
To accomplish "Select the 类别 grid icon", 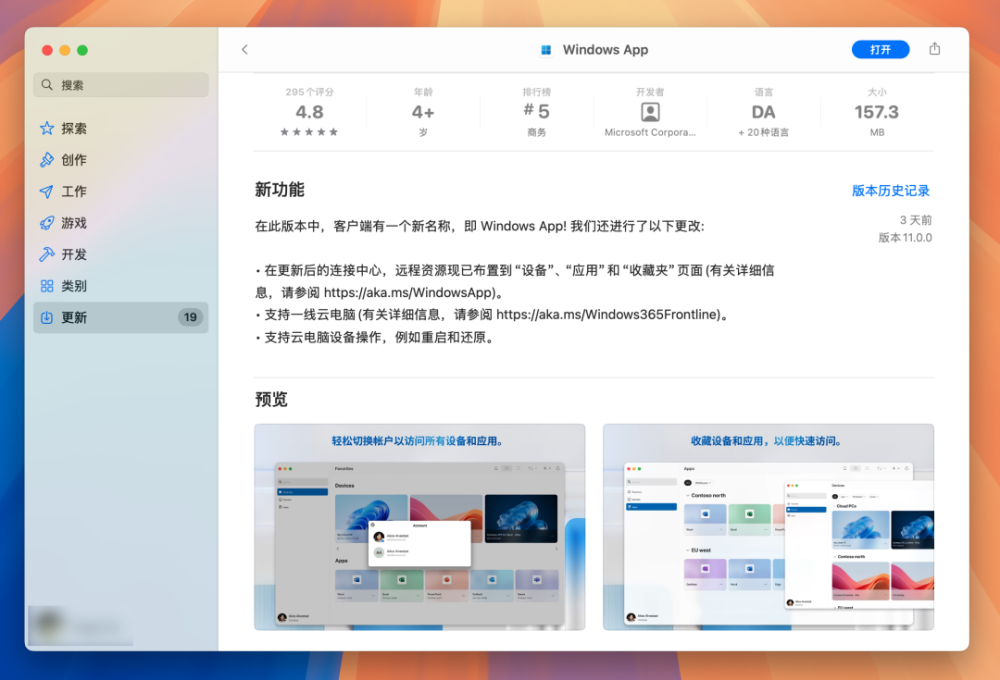I will pyautogui.click(x=47, y=286).
